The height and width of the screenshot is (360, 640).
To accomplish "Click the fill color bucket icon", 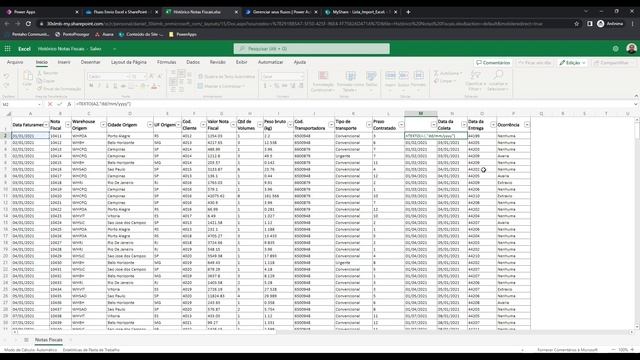I will pos(143,86).
